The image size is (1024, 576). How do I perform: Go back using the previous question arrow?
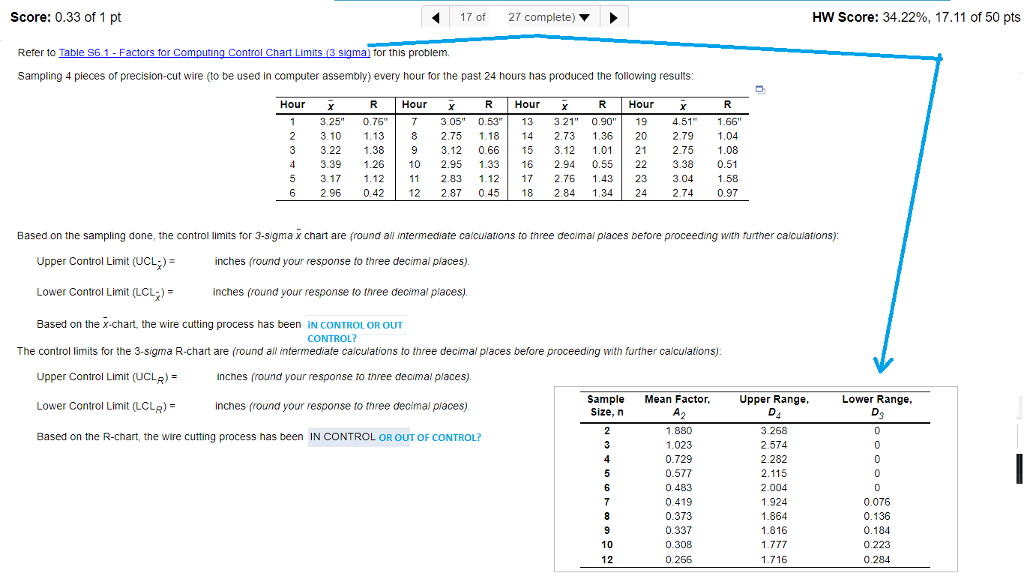tap(436, 16)
